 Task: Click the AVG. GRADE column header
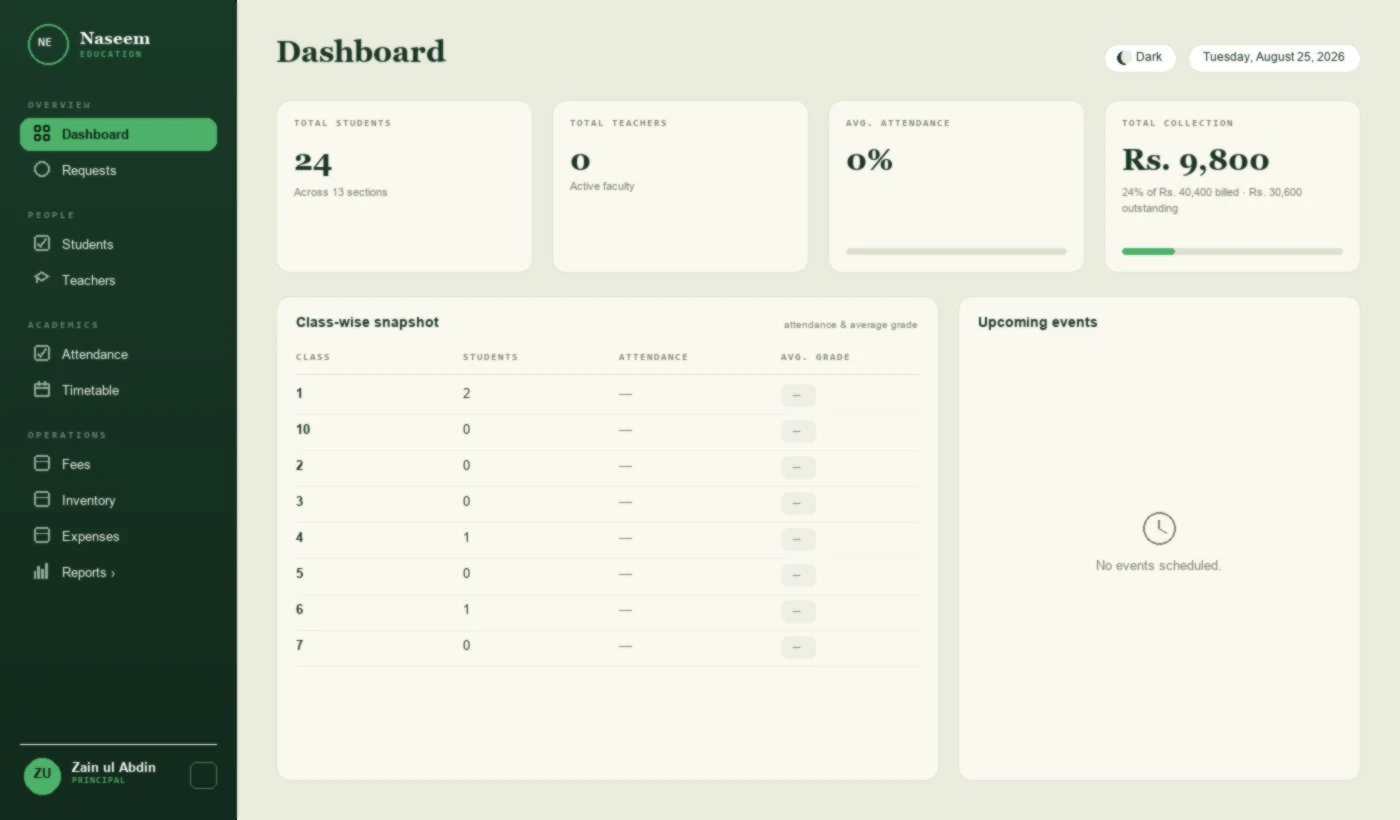coord(815,357)
